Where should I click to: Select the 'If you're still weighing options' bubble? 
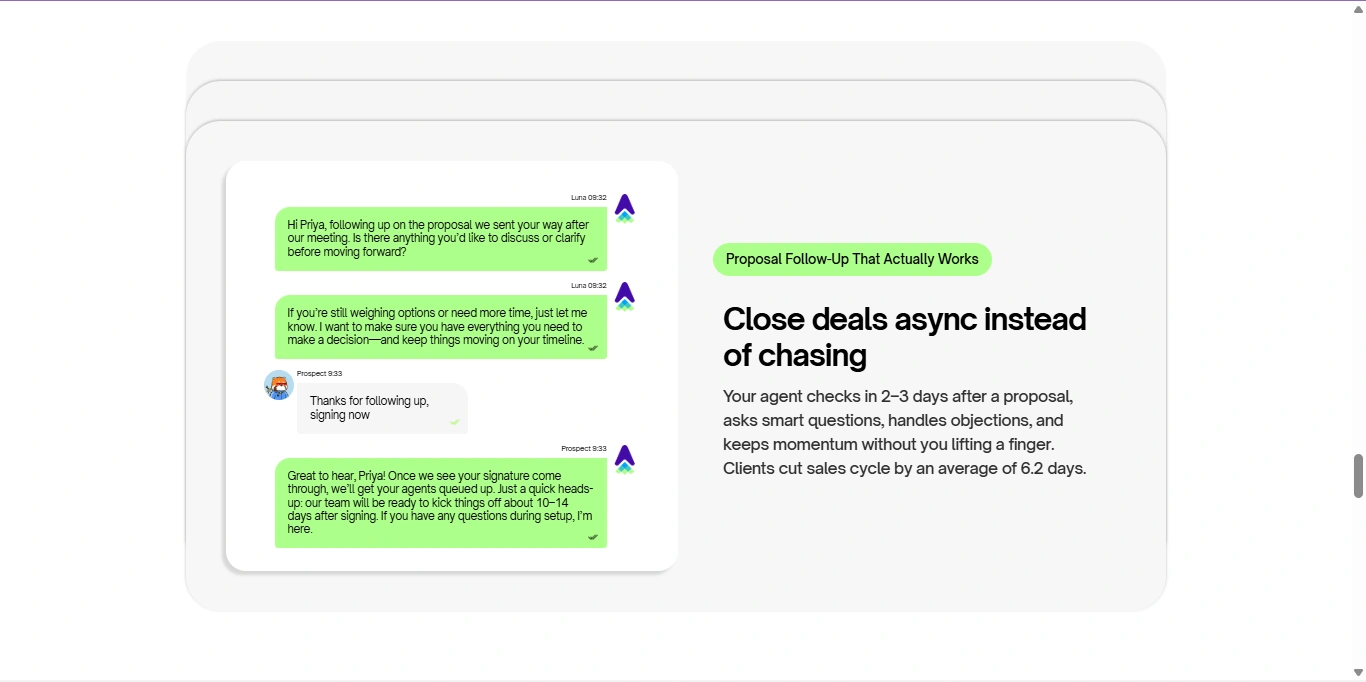440,326
